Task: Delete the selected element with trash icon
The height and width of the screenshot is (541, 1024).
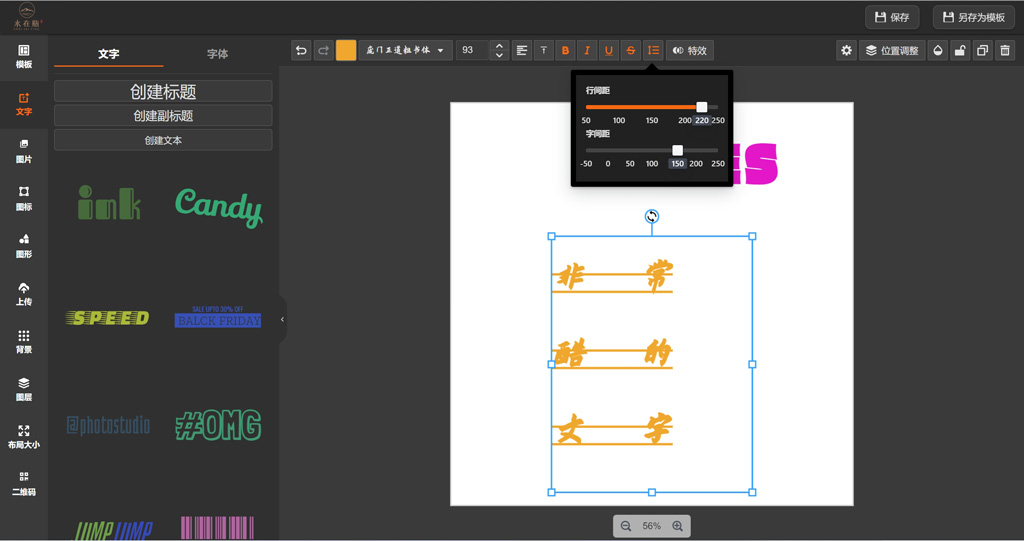Action: 1005,50
